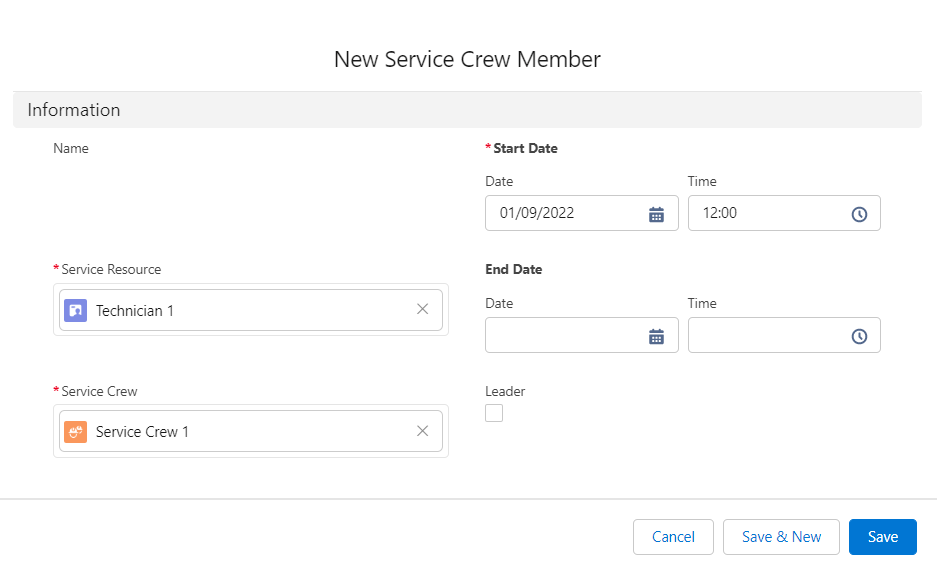Click the blue Save button
The image size is (937, 567).
pos(882,537)
